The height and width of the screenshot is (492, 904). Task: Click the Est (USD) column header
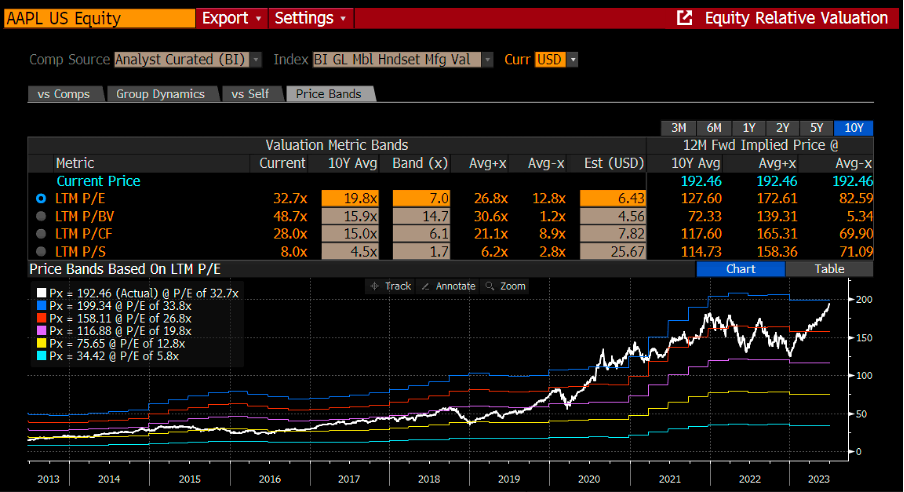613,163
